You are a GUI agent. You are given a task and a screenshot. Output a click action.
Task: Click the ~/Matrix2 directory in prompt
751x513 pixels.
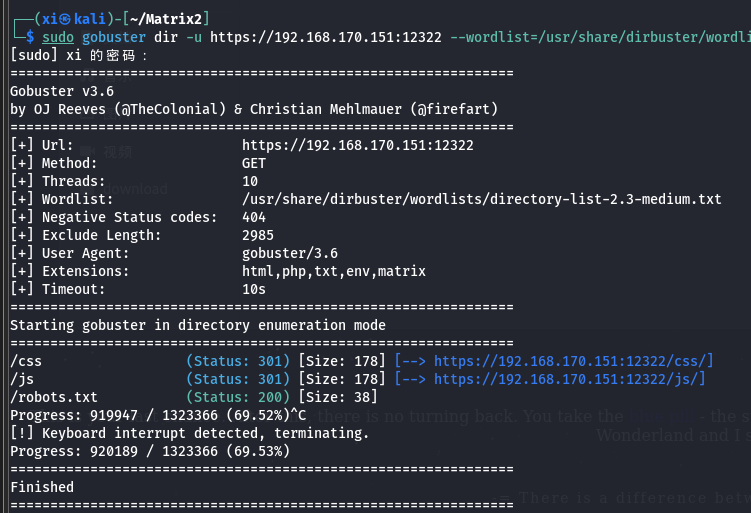click(166, 19)
